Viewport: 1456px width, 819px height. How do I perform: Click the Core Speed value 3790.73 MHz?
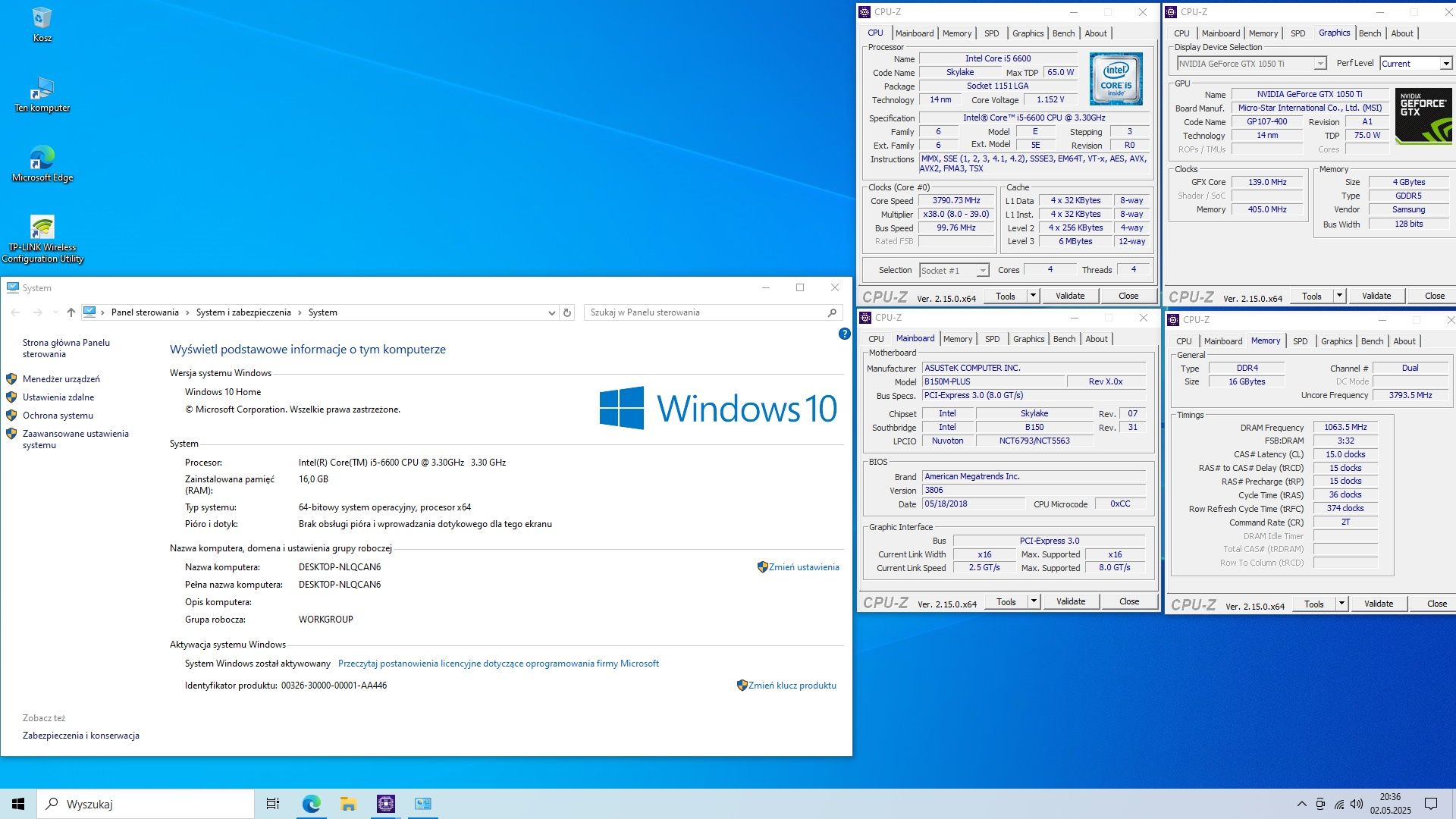(x=956, y=201)
